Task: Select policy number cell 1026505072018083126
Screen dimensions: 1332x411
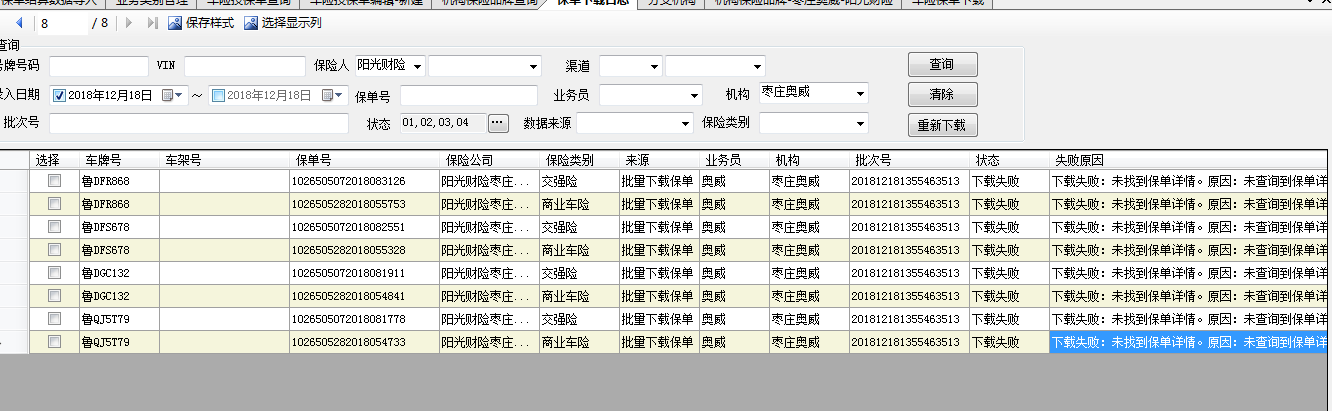Action: point(364,181)
